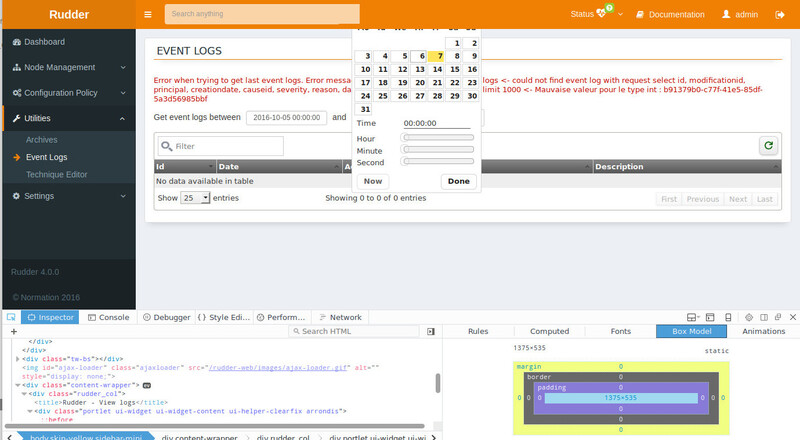
Task: Open the Animations side tab
Action: pos(763,331)
